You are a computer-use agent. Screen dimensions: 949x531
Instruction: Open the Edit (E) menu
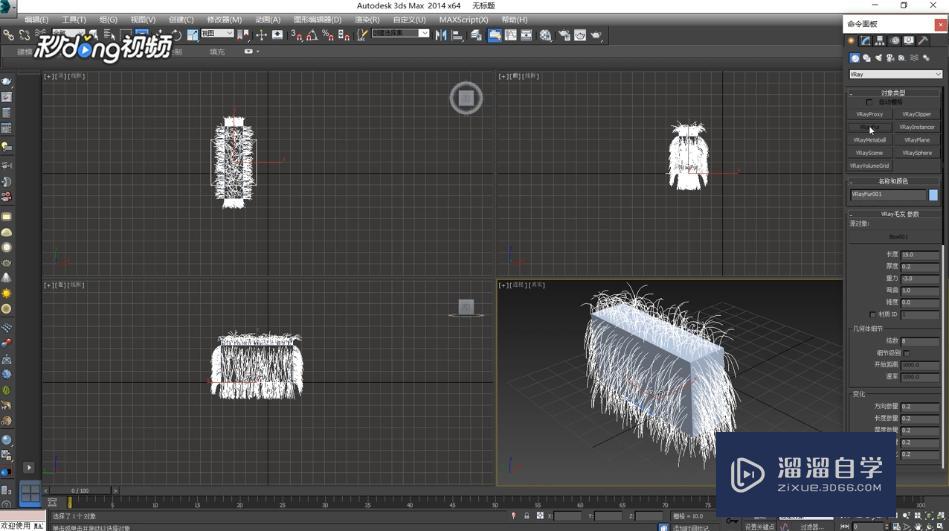[x=36, y=20]
